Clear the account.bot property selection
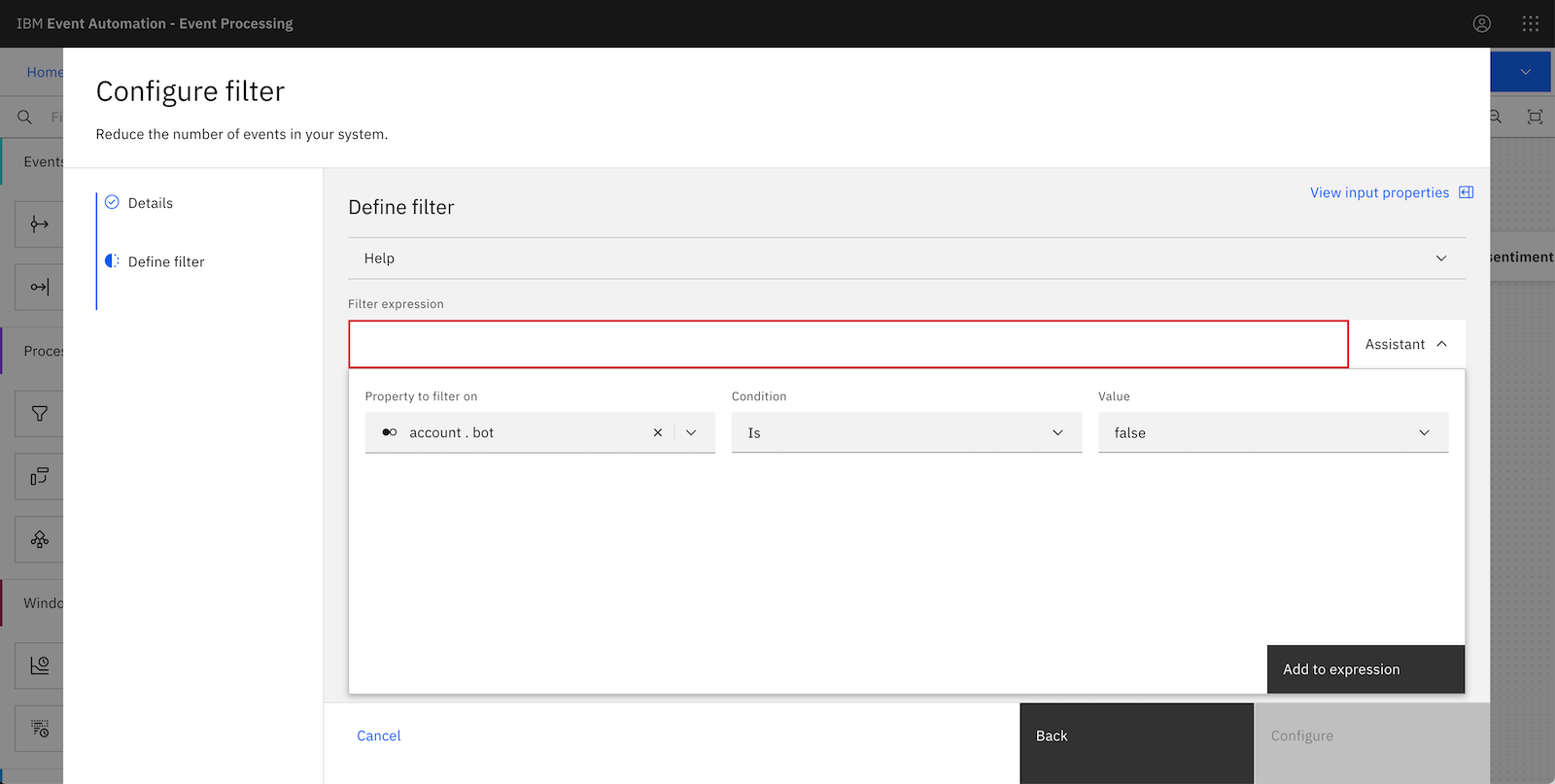The height and width of the screenshot is (784, 1555). [x=658, y=433]
